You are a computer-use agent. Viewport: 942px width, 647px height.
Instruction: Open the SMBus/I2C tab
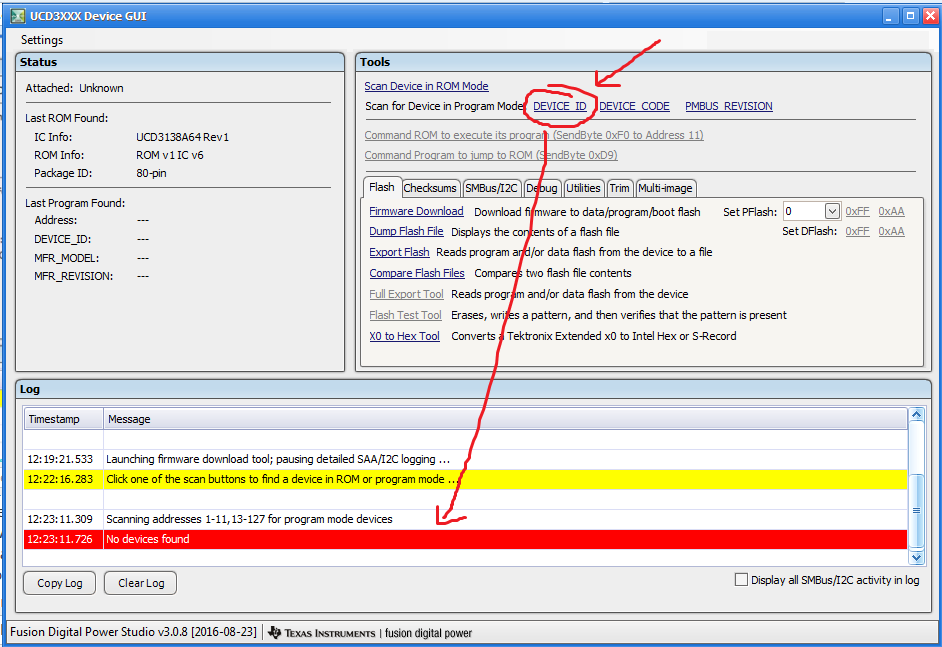point(491,188)
